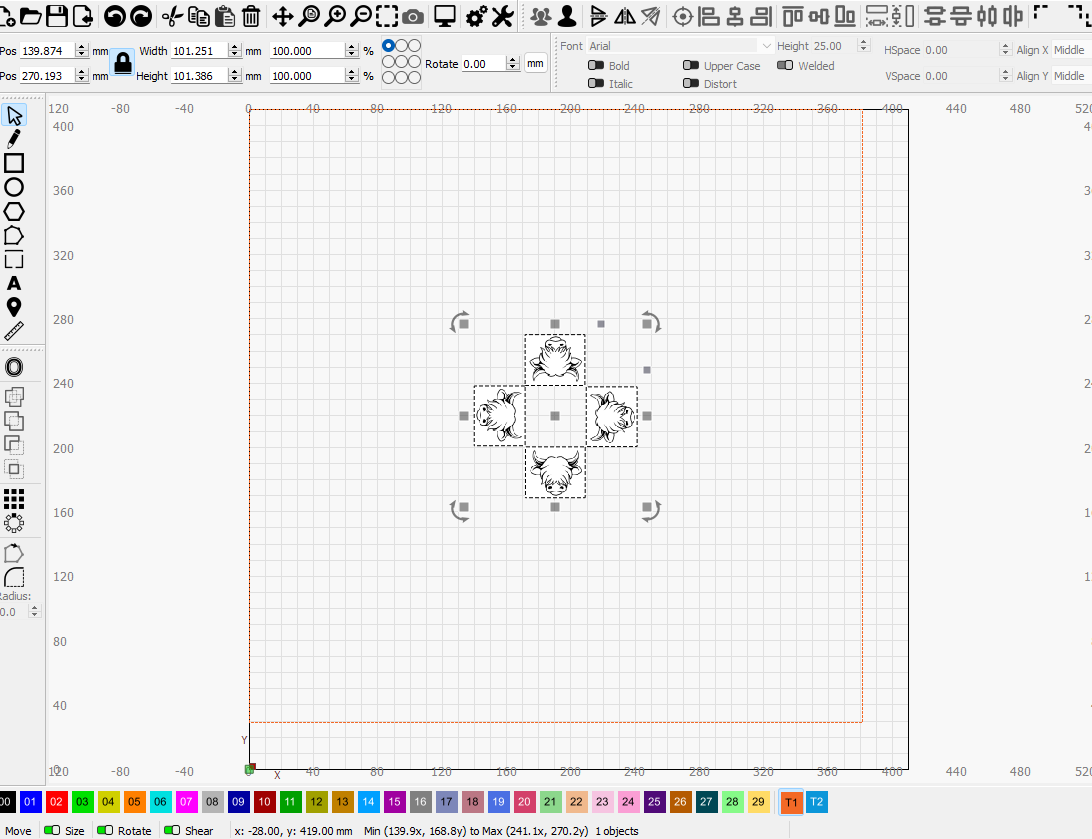This screenshot has width=1092, height=839.
Task: Zoom out with the minus magnifier
Action: point(361,15)
